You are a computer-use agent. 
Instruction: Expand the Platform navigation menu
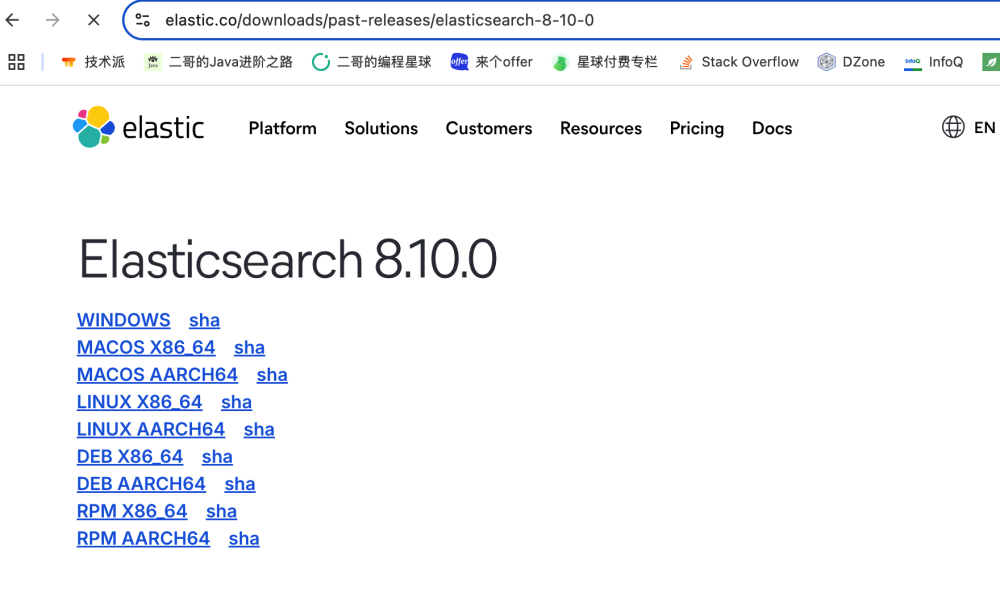click(282, 128)
